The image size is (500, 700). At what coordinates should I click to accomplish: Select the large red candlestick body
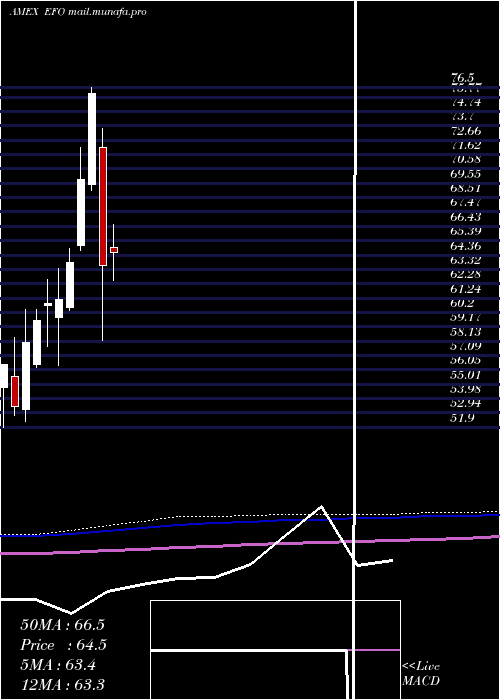103,206
